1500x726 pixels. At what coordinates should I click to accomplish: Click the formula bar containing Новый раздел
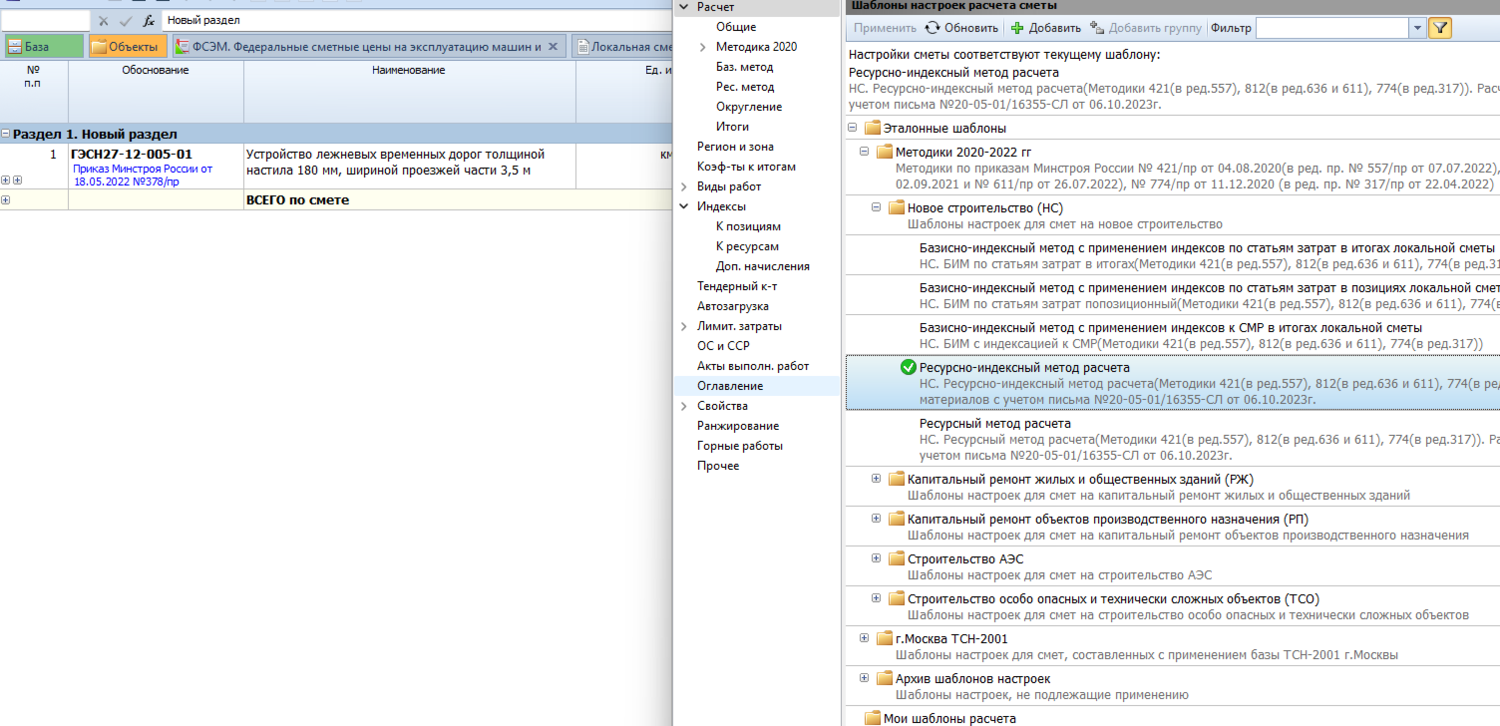(x=416, y=20)
